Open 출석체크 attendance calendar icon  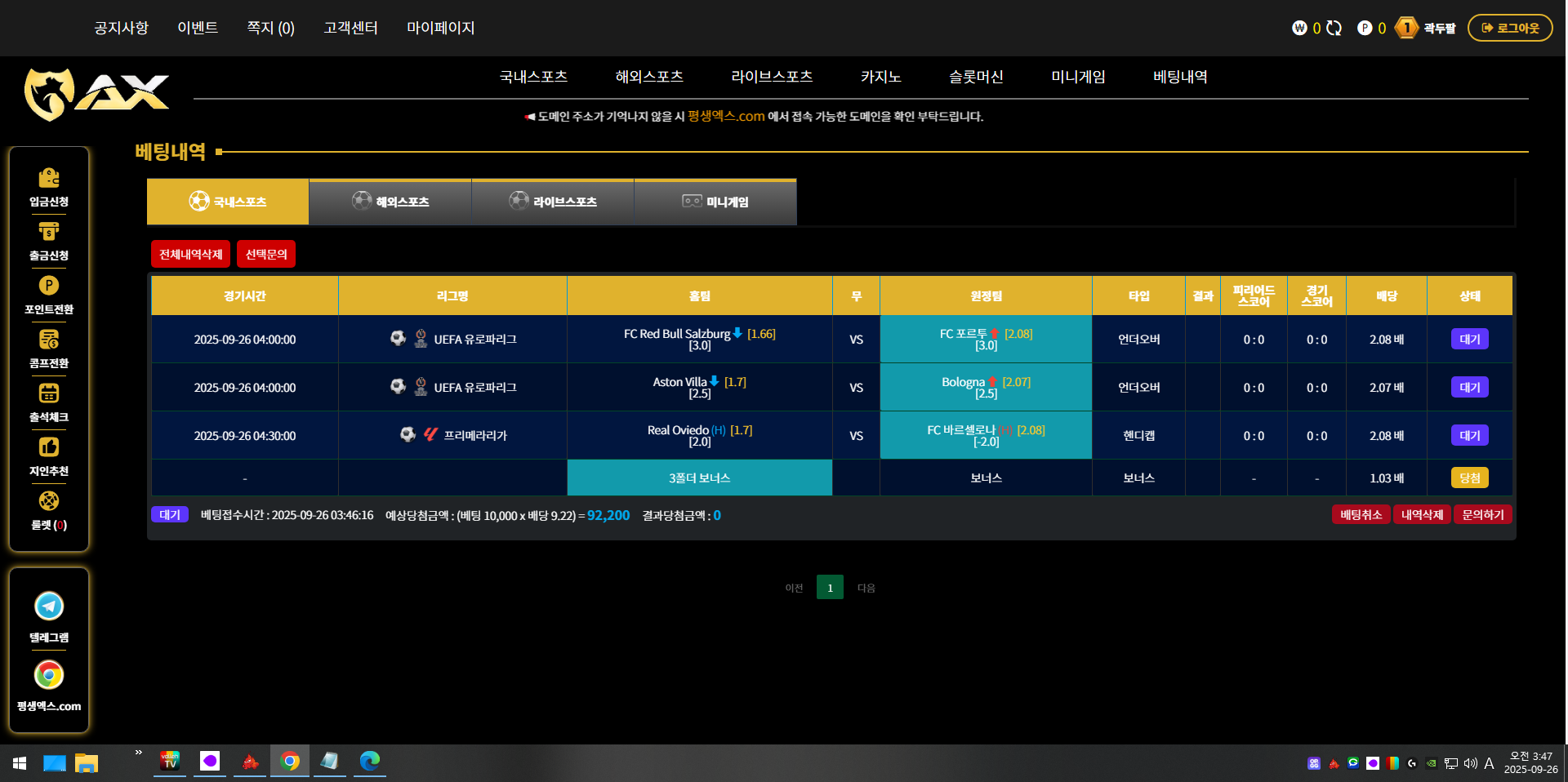click(x=49, y=393)
